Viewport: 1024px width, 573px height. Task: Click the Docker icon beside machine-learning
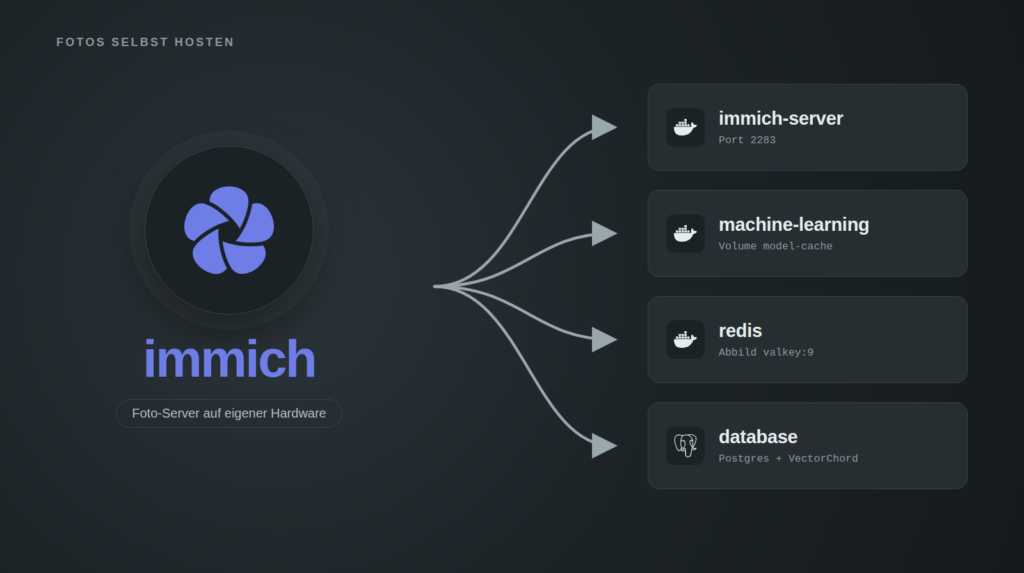pyautogui.click(x=685, y=233)
